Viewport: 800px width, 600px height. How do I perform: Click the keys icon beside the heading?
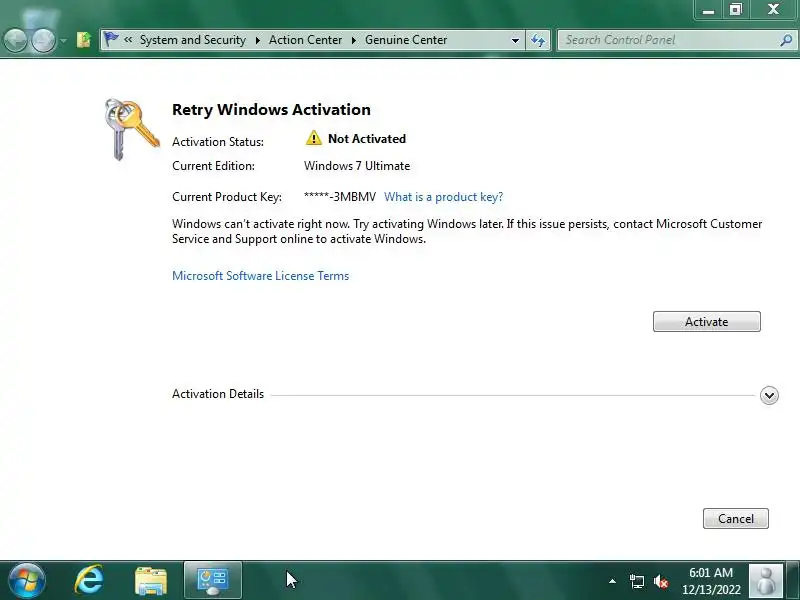pyautogui.click(x=132, y=129)
